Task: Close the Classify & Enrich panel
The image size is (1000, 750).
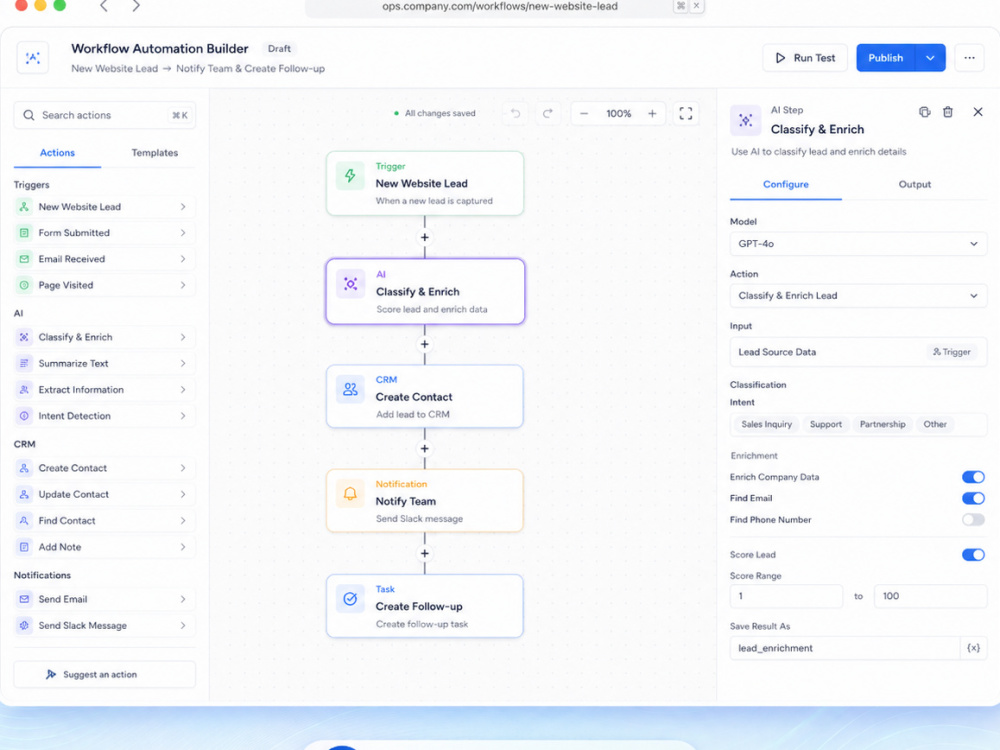Action: tap(978, 112)
